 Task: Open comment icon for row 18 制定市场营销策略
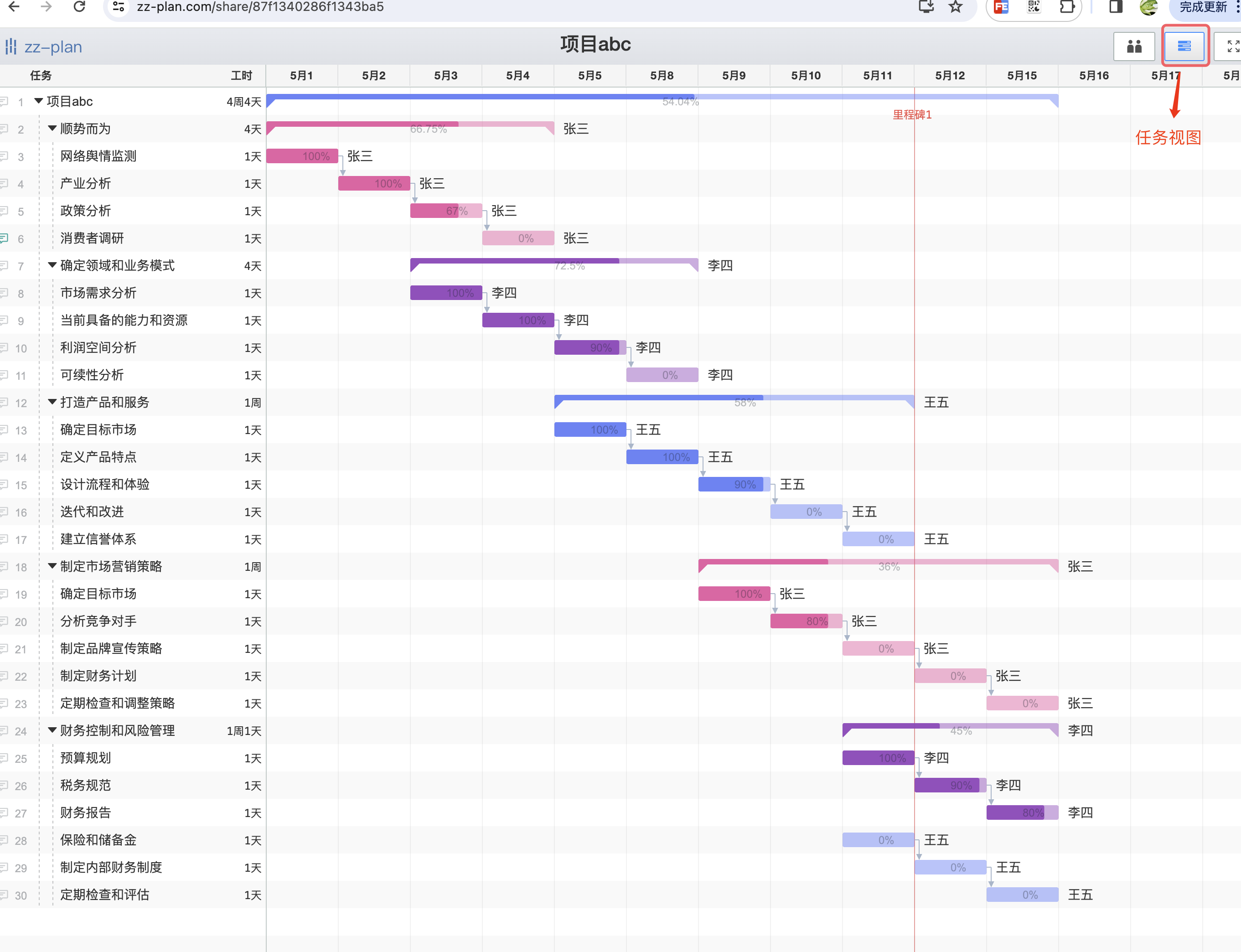coord(5,567)
